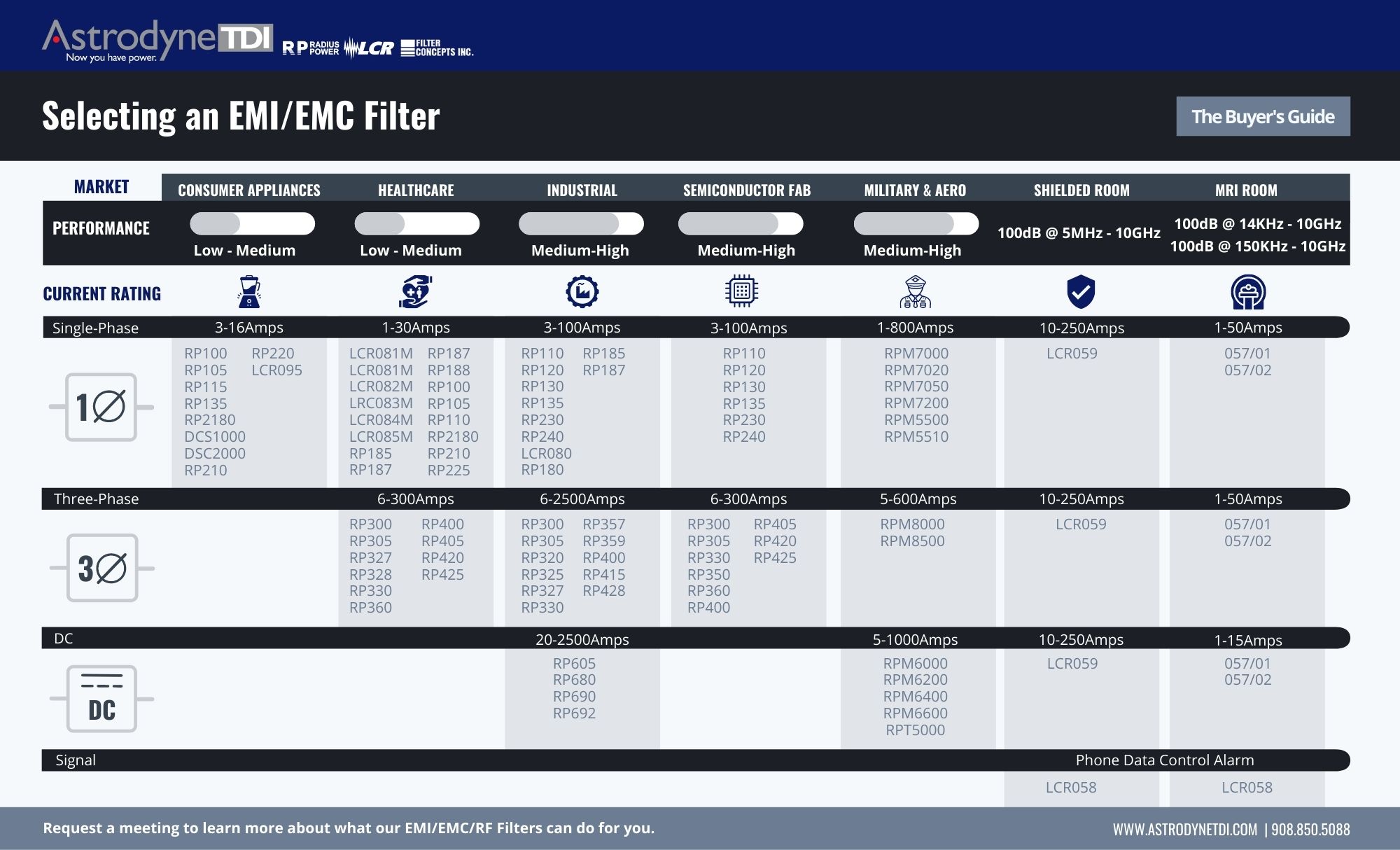Screen dimensions: 1400x850
Task: Click part number RP428
Action: pyautogui.click(x=604, y=590)
